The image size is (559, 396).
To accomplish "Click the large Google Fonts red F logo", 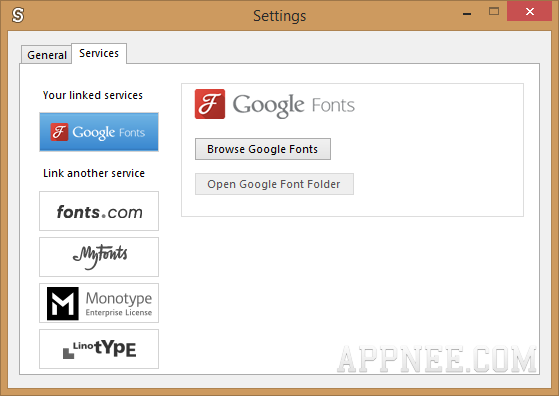I will pyautogui.click(x=210, y=104).
